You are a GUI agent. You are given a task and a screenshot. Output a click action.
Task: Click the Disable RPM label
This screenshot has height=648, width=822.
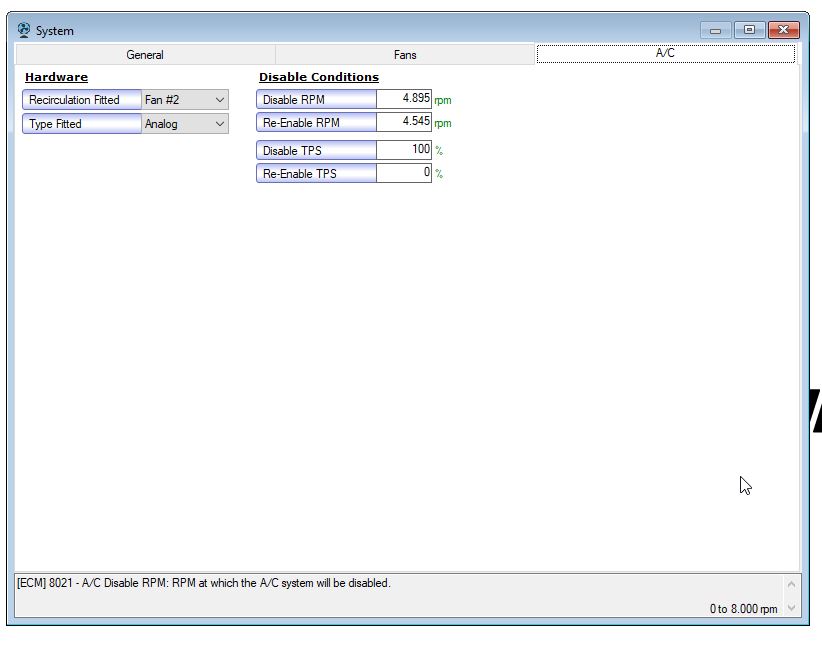[316, 100]
